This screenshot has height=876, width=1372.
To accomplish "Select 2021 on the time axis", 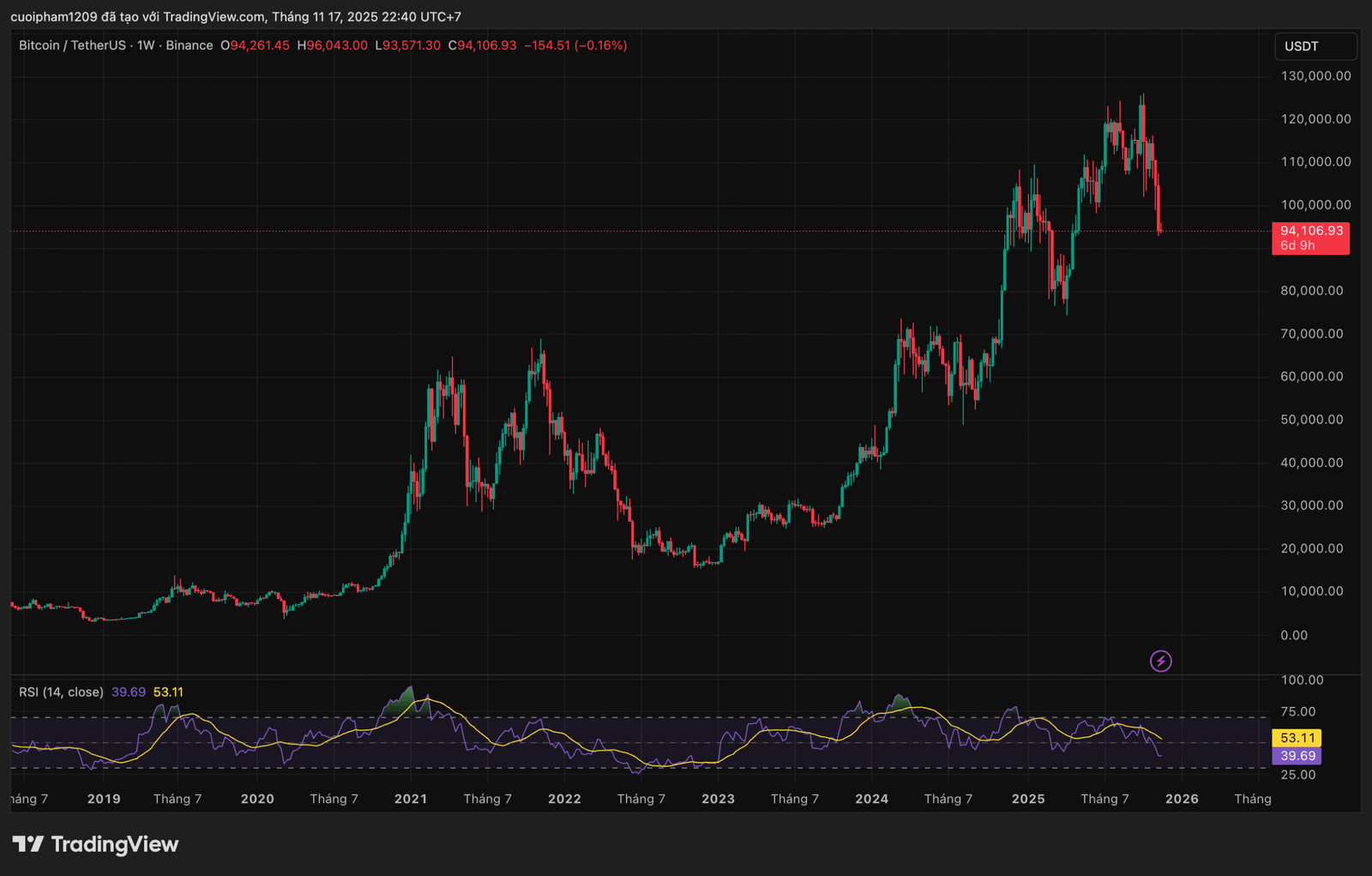I will pos(411,799).
